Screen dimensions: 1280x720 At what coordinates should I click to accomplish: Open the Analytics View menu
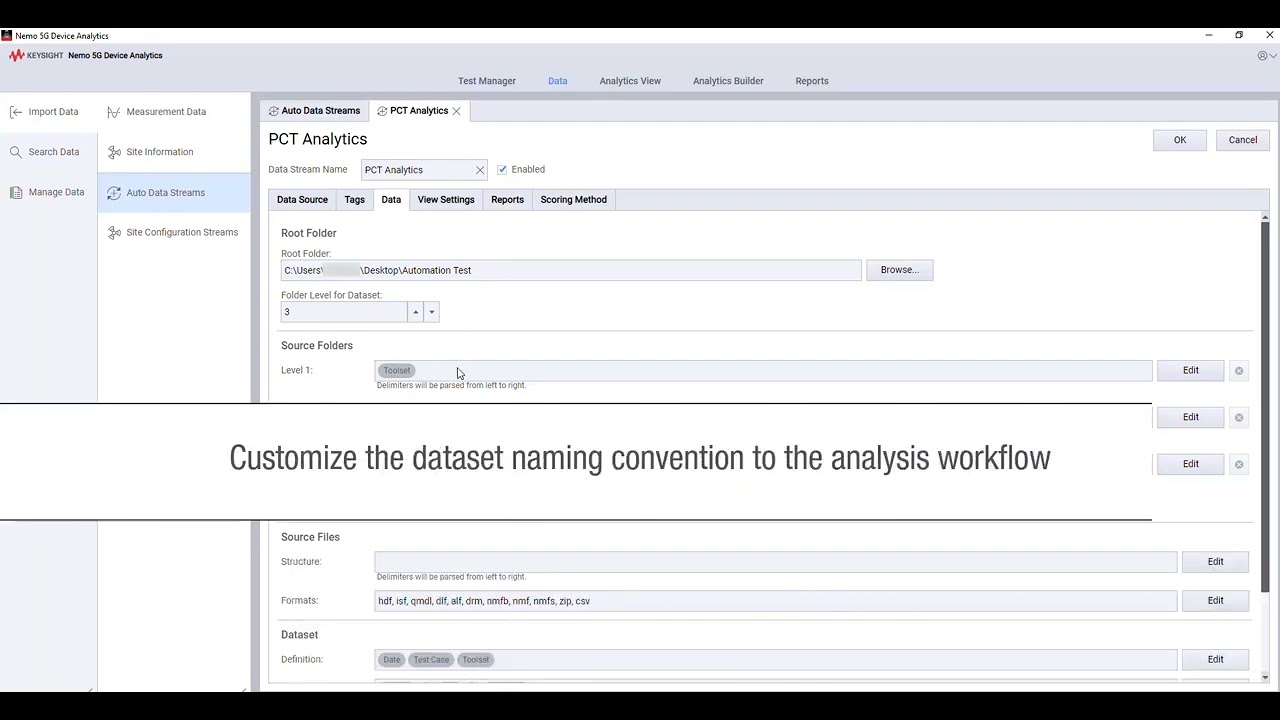pyautogui.click(x=630, y=81)
